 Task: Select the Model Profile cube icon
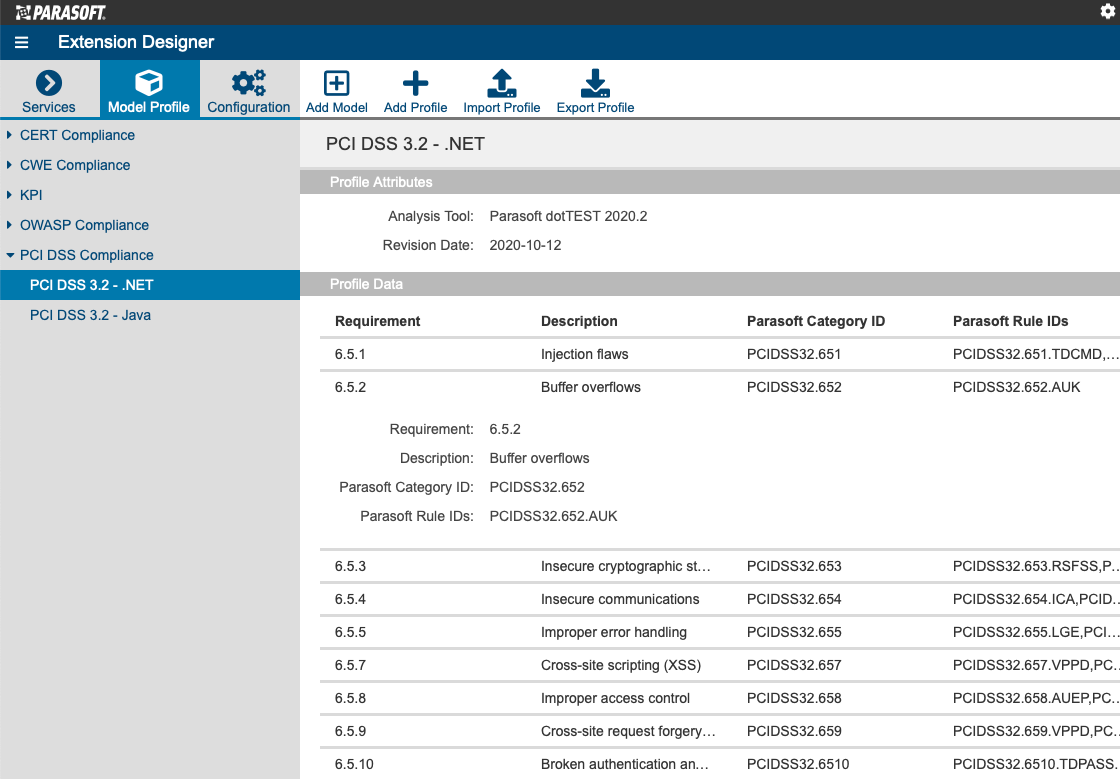pyautogui.click(x=149, y=83)
